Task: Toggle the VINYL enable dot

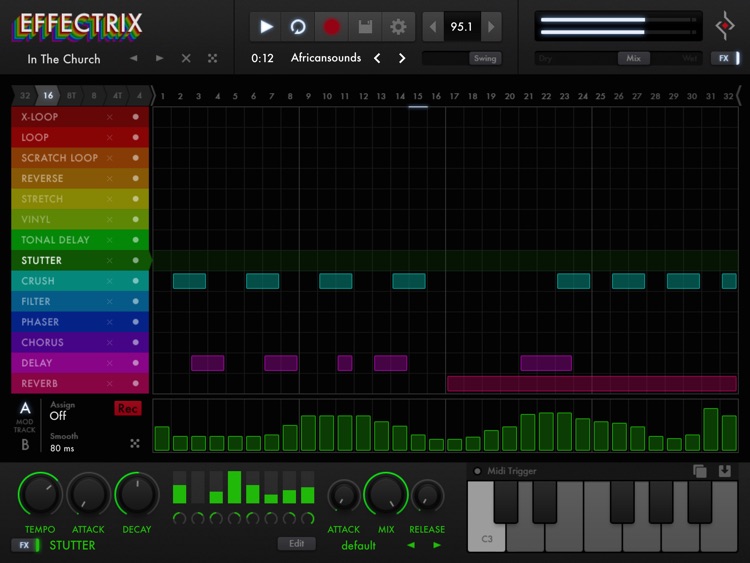Action: pyautogui.click(x=135, y=220)
